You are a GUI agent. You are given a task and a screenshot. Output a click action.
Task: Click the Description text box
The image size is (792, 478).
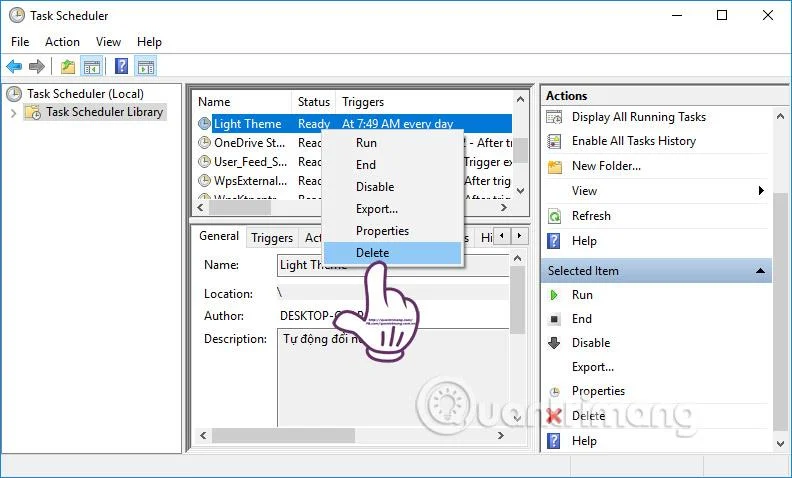pyautogui.click(x=393, y=377)
